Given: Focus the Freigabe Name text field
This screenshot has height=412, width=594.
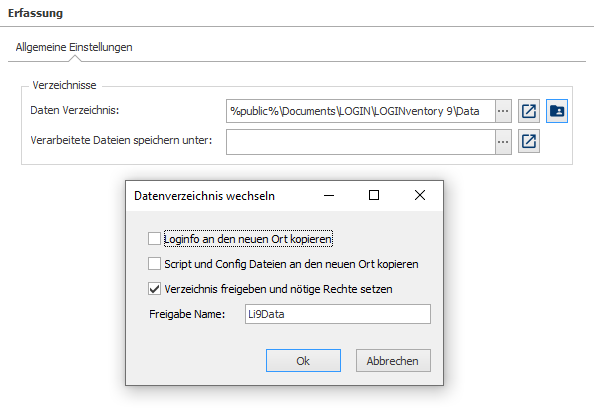Looking at the screenshot, I should coord(338,314).
